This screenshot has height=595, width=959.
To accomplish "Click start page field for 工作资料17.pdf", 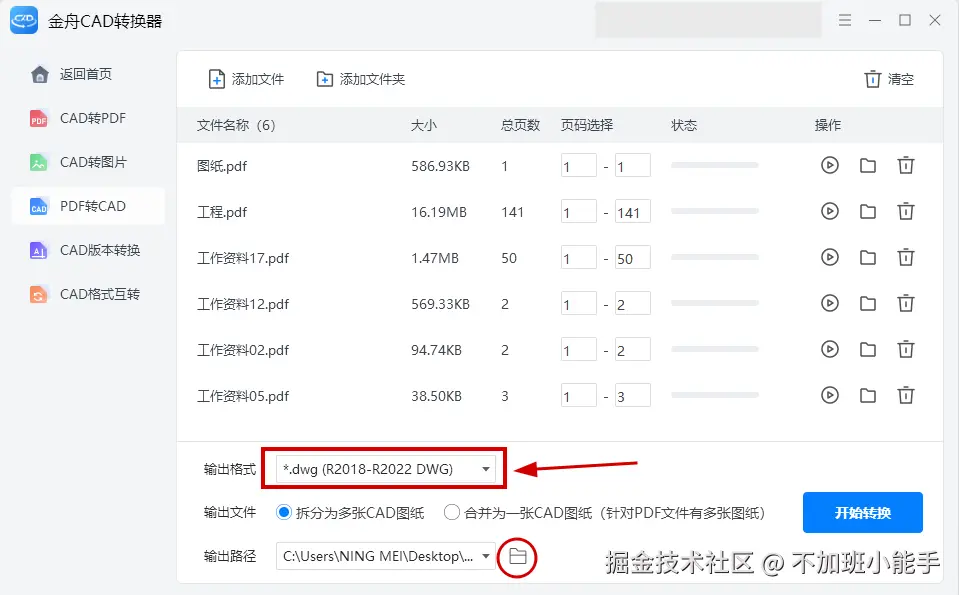I will pyautogui.click(x=579, y=257).
